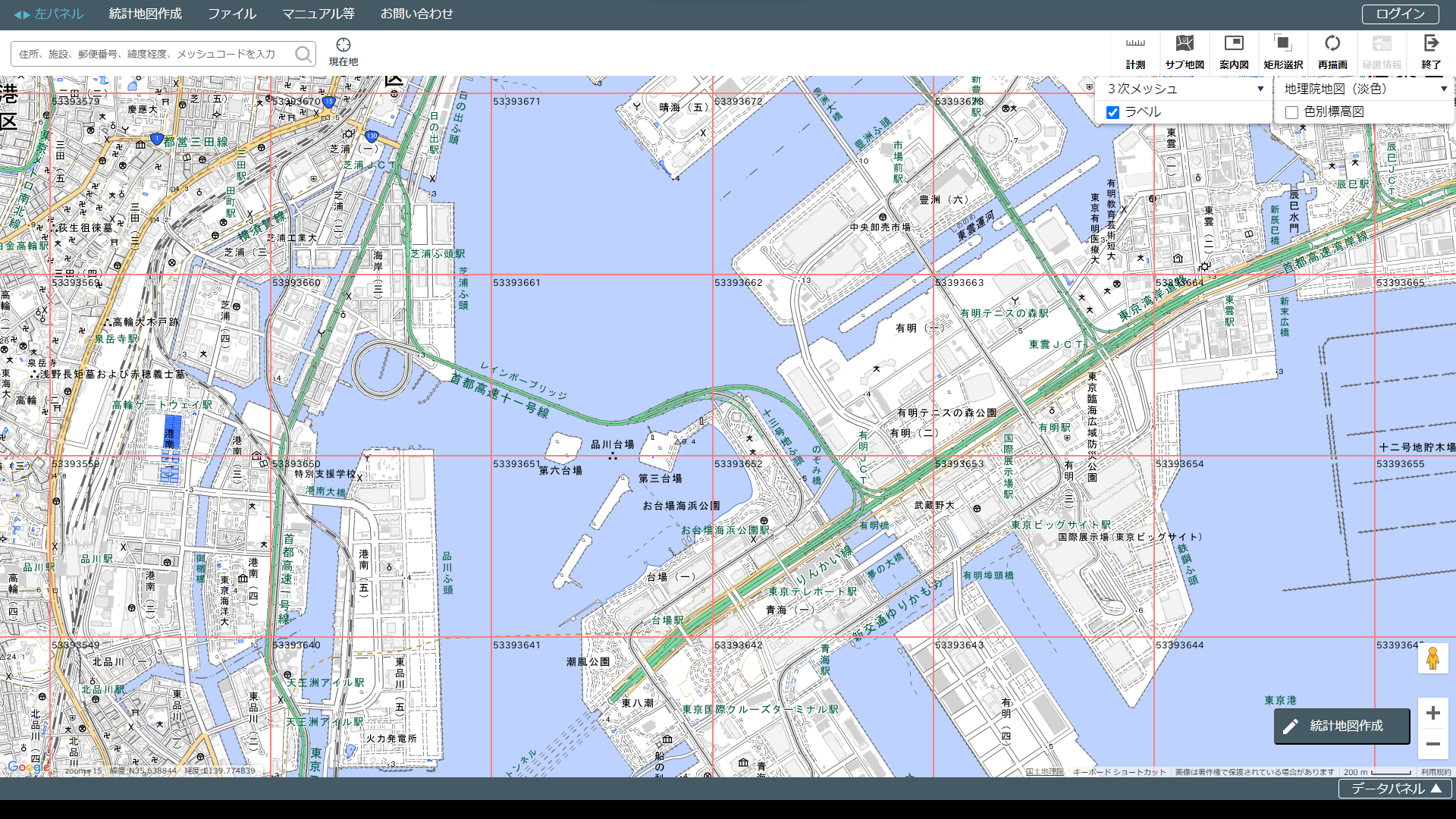Click the 計測 measure tool icon
Image resolution: width=1456 pixels, height=819 pixels.
1135,45
